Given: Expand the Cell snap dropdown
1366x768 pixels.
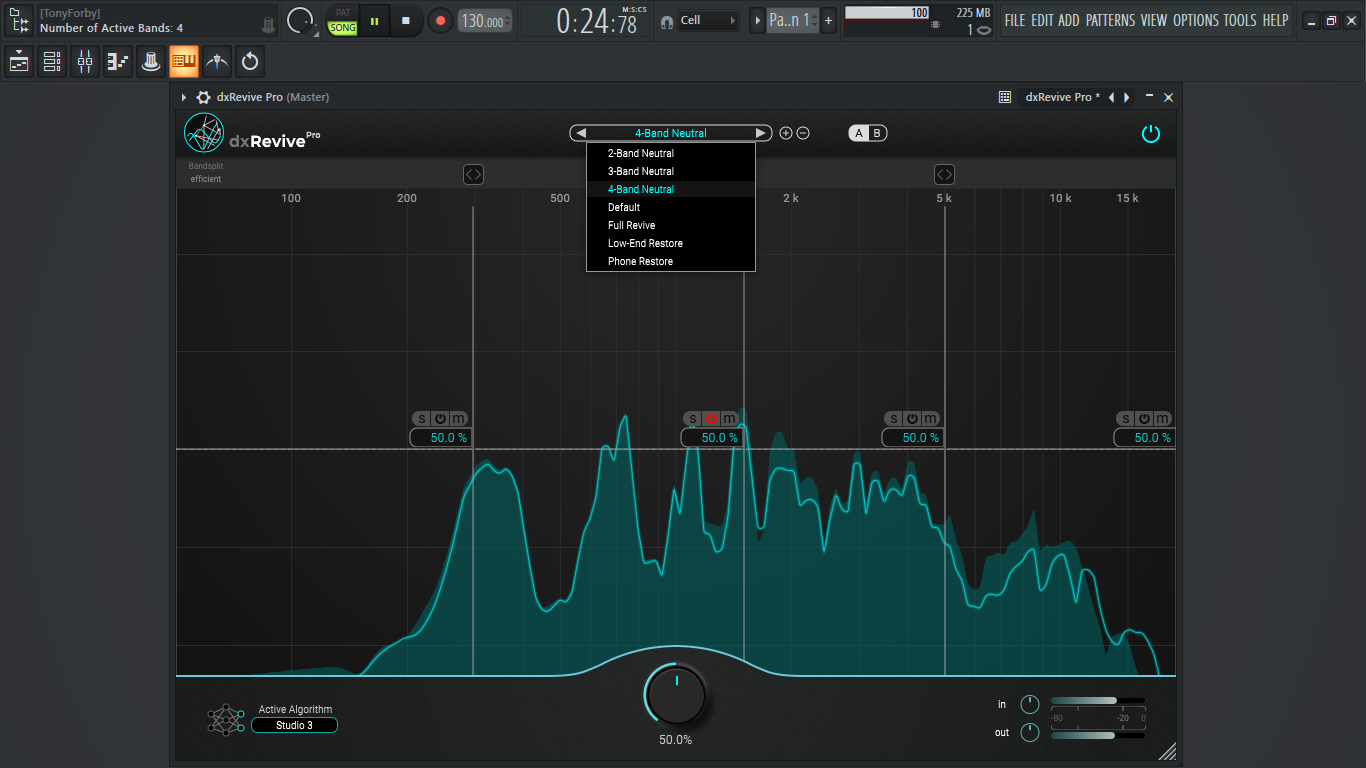Looking at the screenshot, I should pyautogui.click(x=709, y=20).
